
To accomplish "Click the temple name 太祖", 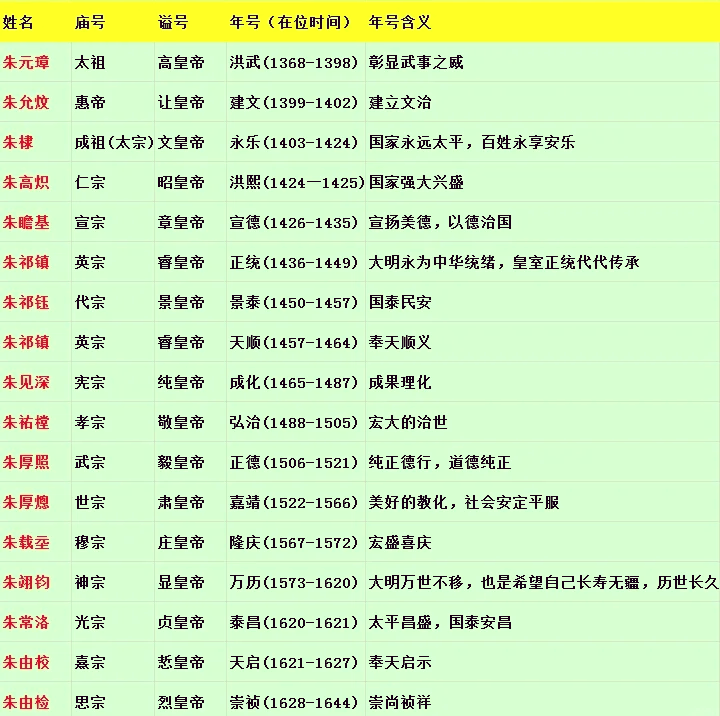I will pos(90,62).
